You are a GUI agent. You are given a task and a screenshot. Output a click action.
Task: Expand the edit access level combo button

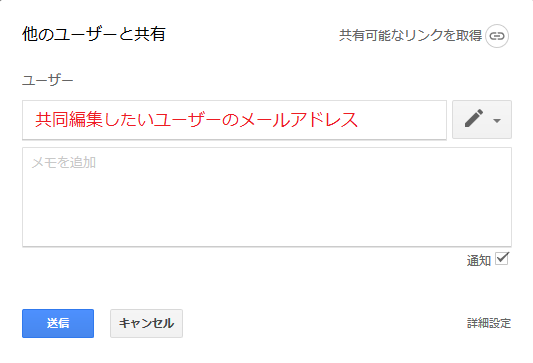(x=482, y=119)
